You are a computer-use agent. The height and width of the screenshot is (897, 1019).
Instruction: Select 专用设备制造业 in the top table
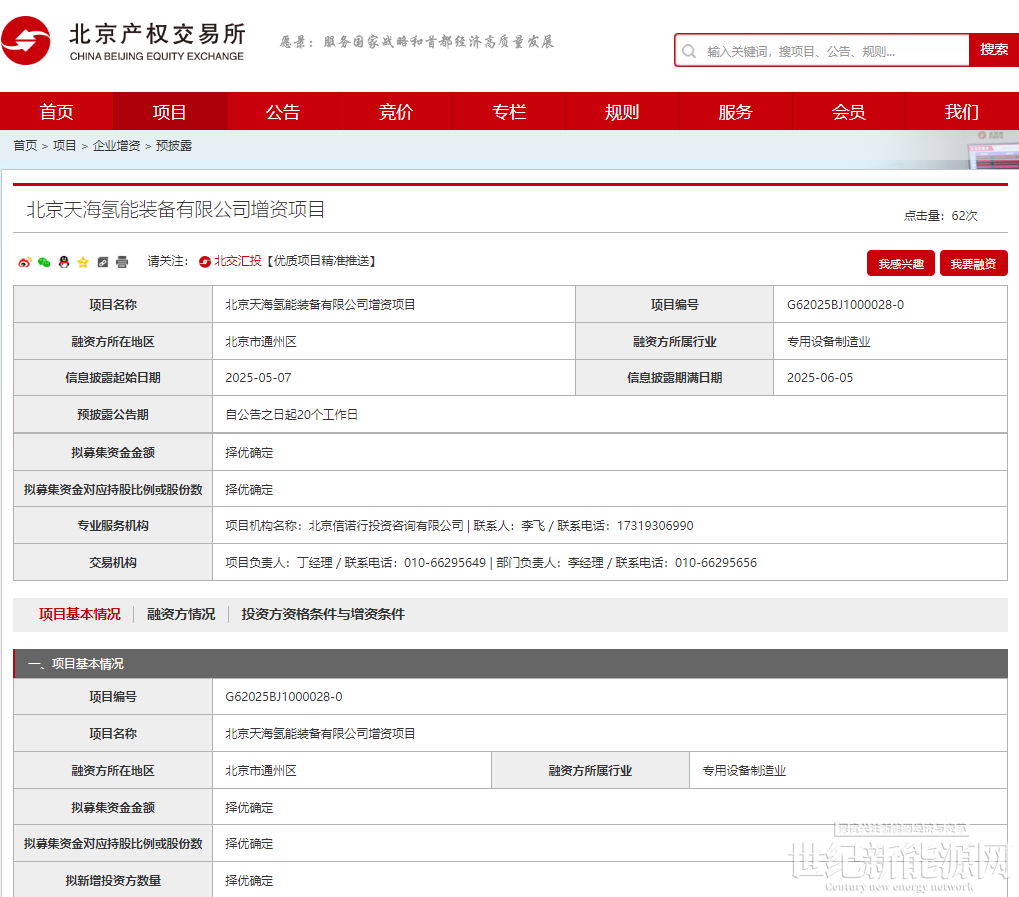(829, 341)
